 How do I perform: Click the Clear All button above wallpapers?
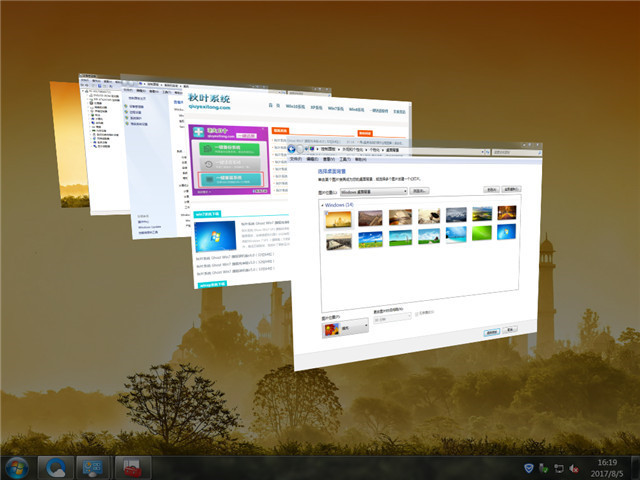point(511,189)
